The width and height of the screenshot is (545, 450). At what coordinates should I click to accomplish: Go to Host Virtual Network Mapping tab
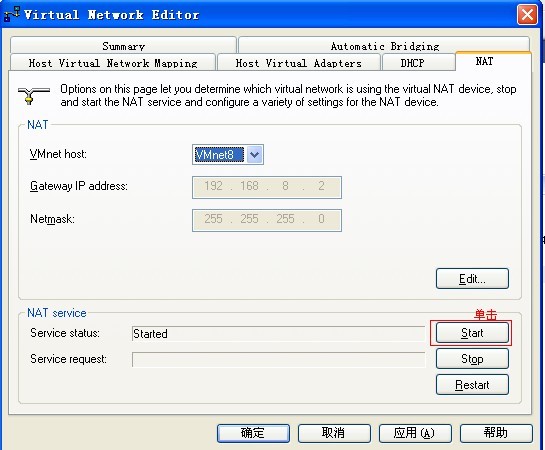113,63
